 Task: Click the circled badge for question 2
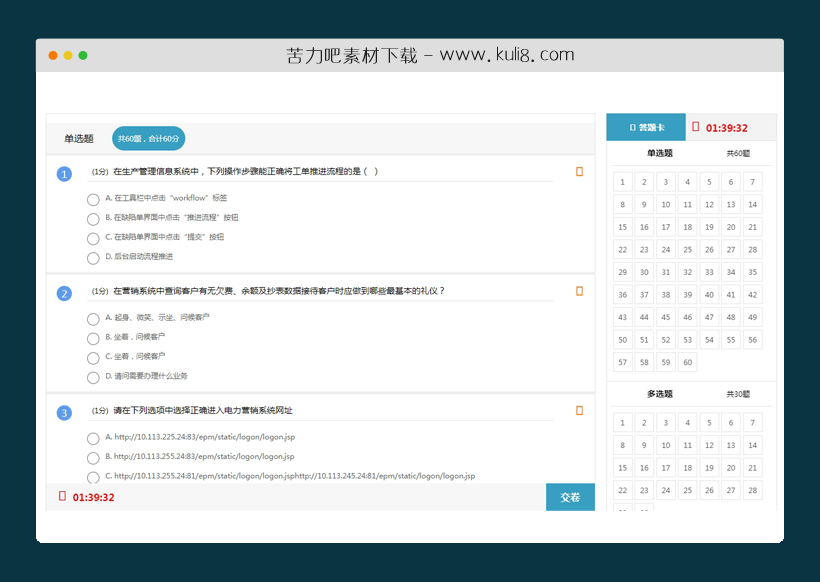(x=64, y=293)
